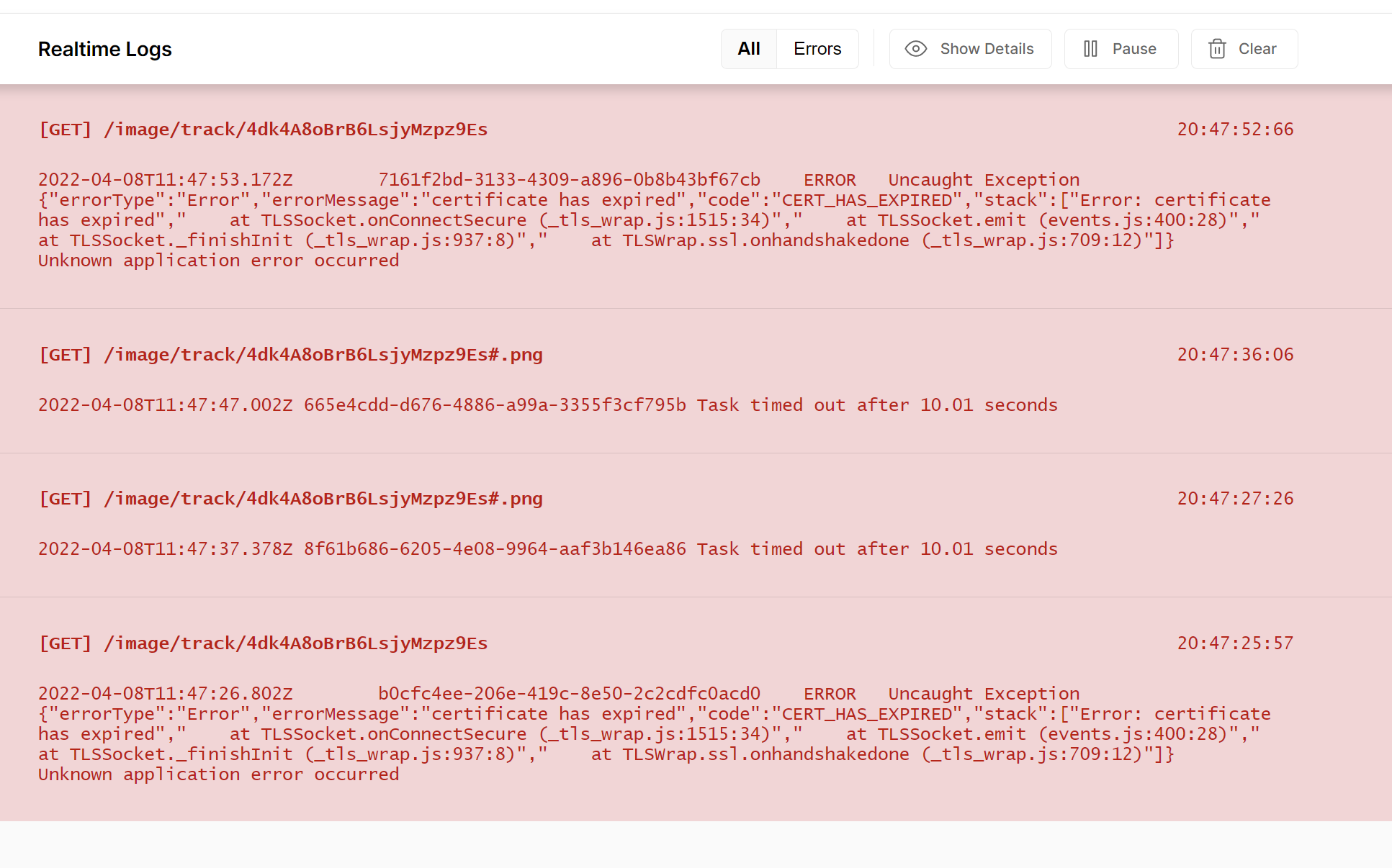This screenshot has height=868, width=1392.
Task: Click the trash icon next to Clear
Action: pyautogui.click(x=1218, y=48)
